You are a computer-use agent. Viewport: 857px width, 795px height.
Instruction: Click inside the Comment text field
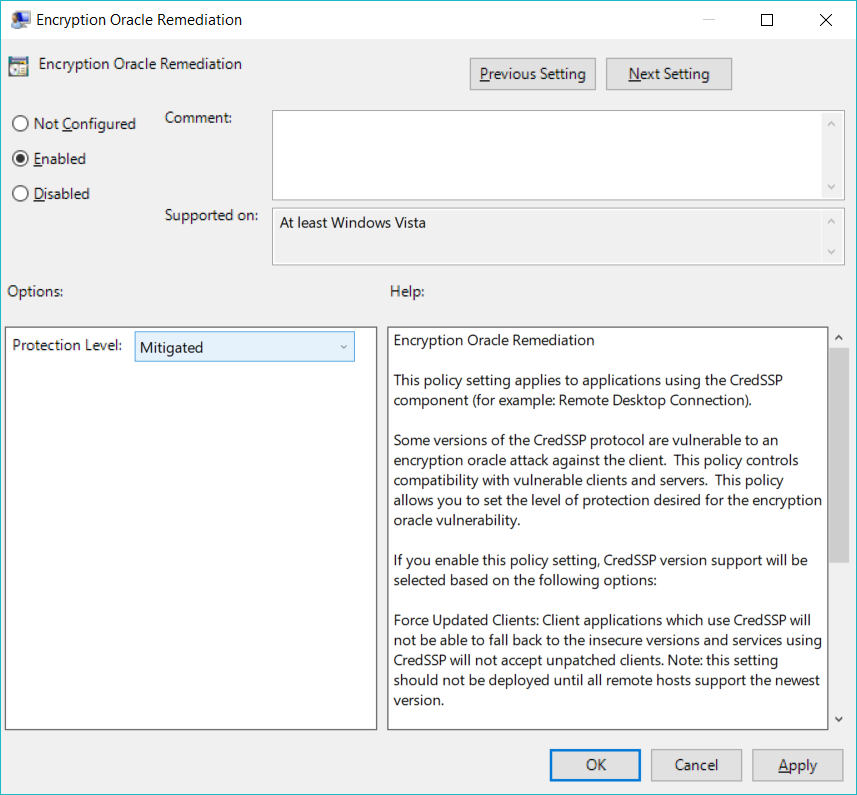click(x=546, y=154)
